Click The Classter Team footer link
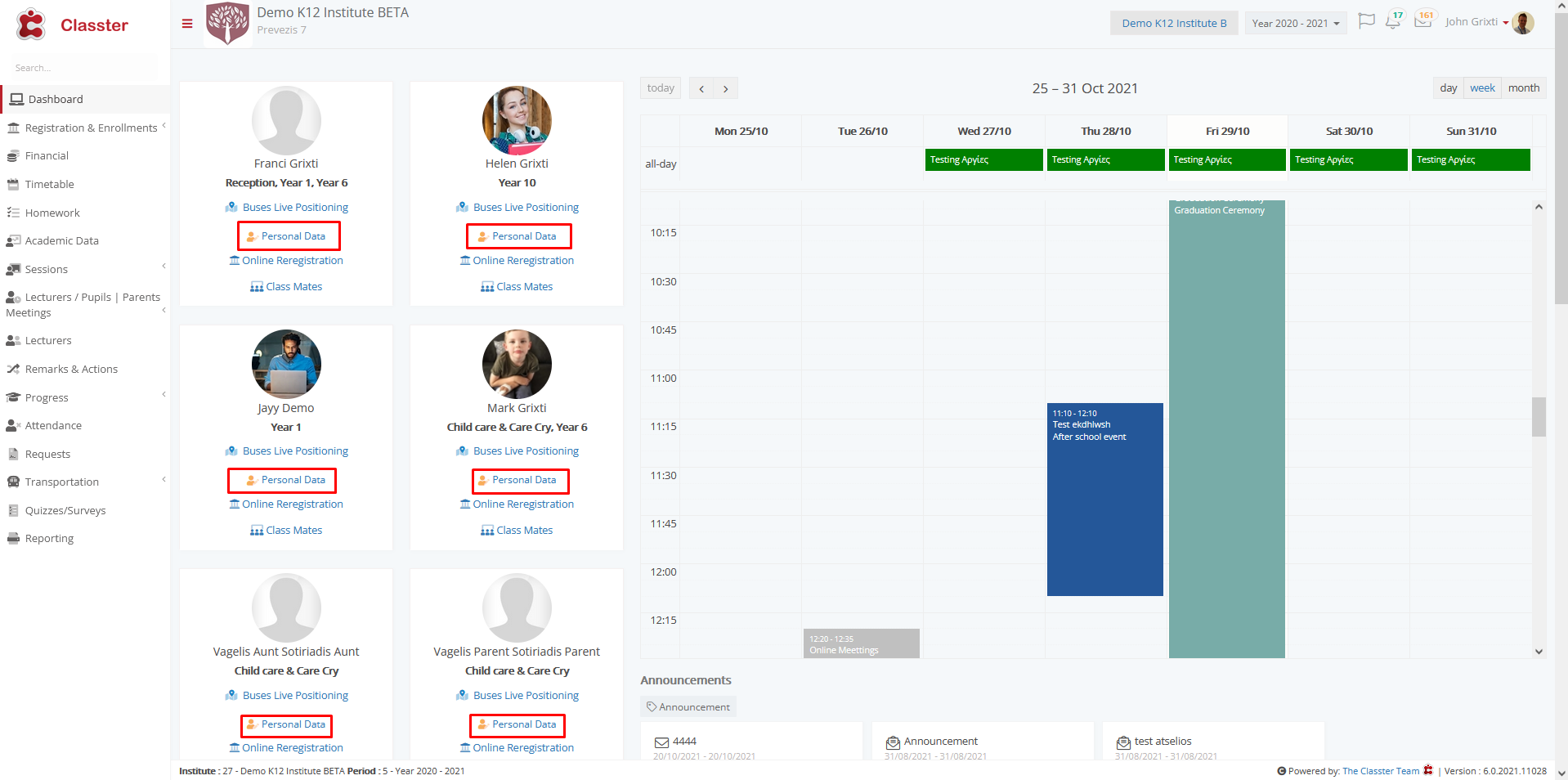The width and height of the screenshot is (1568, 780). tap(1381, 771)
